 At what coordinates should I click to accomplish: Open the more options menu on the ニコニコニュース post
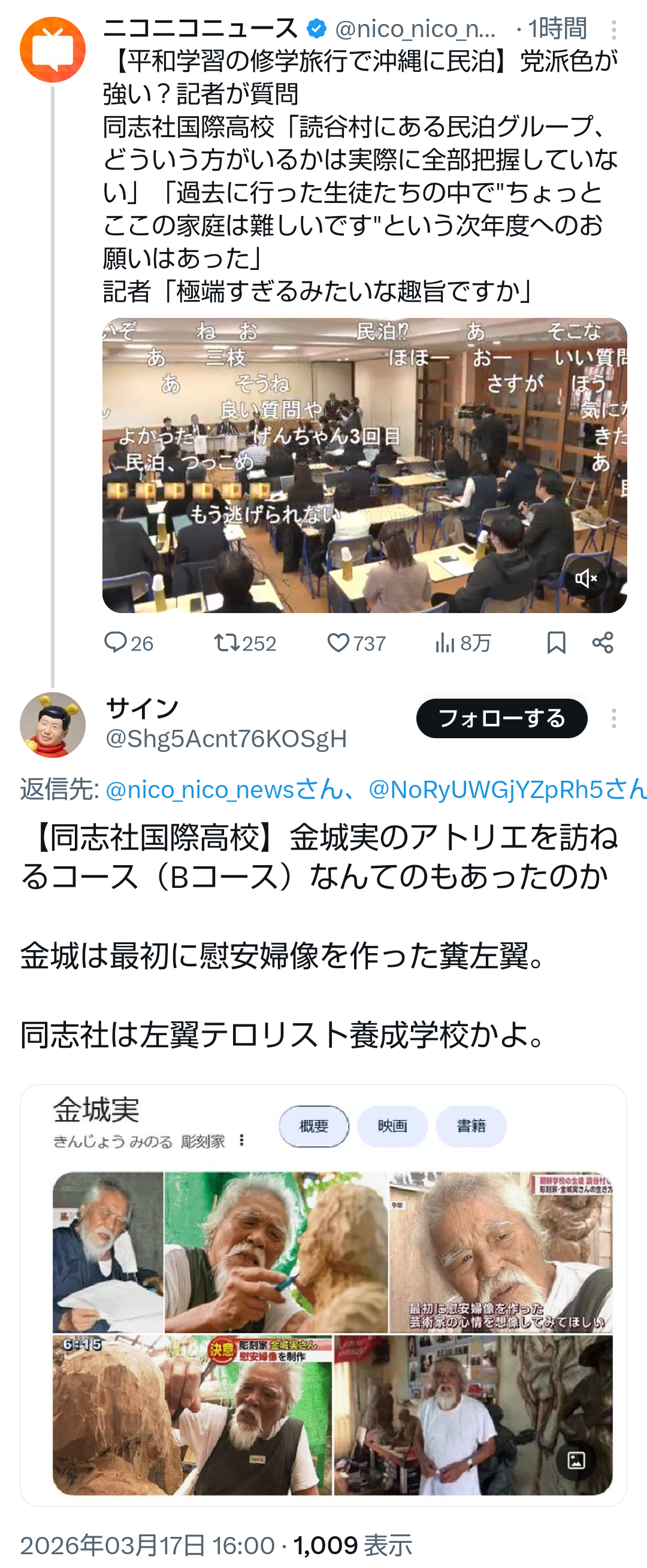(613, 29)
